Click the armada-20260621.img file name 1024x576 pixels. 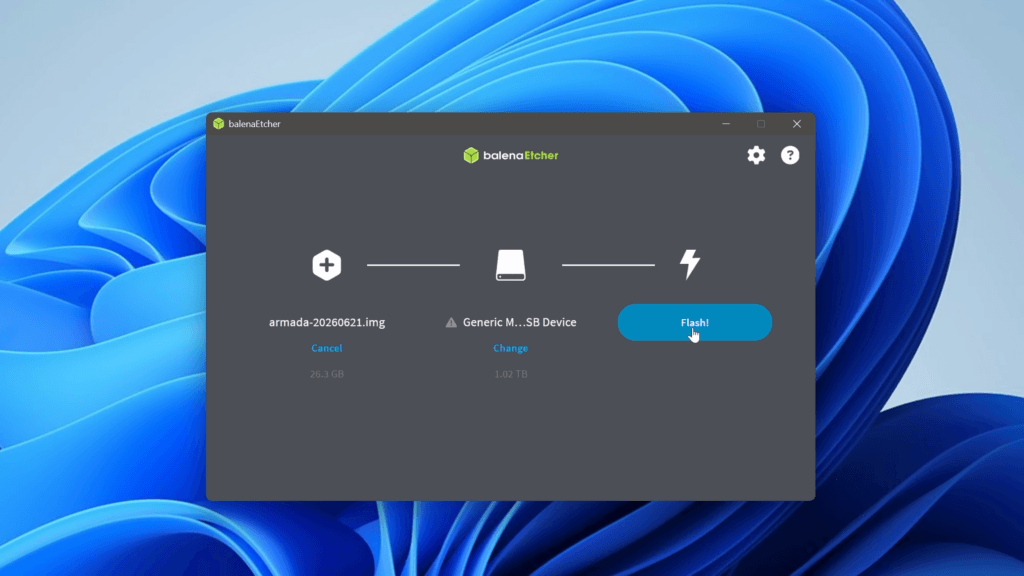tap(327, 322)
